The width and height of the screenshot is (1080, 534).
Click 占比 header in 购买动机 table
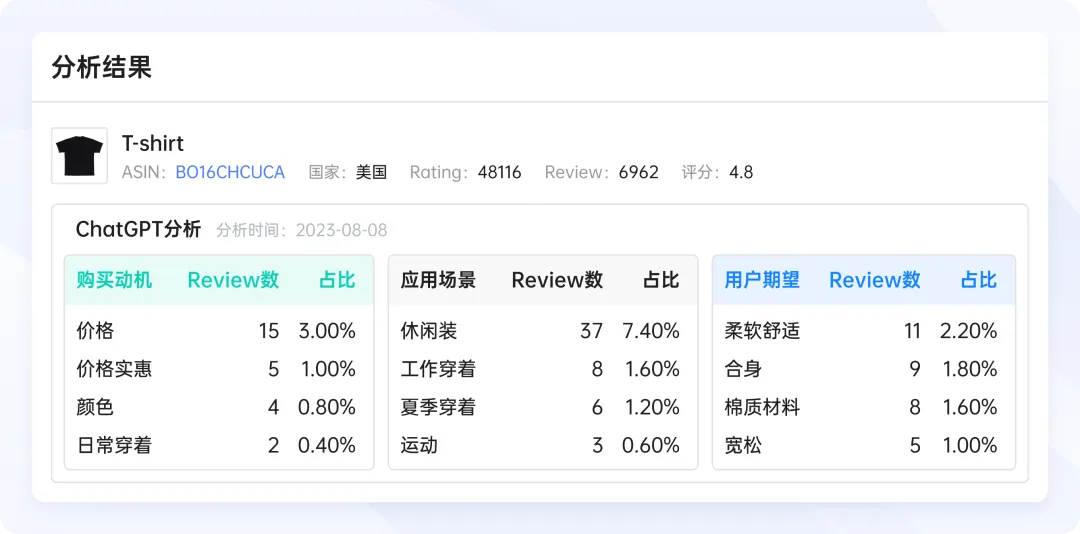click(x=338, y=280)
